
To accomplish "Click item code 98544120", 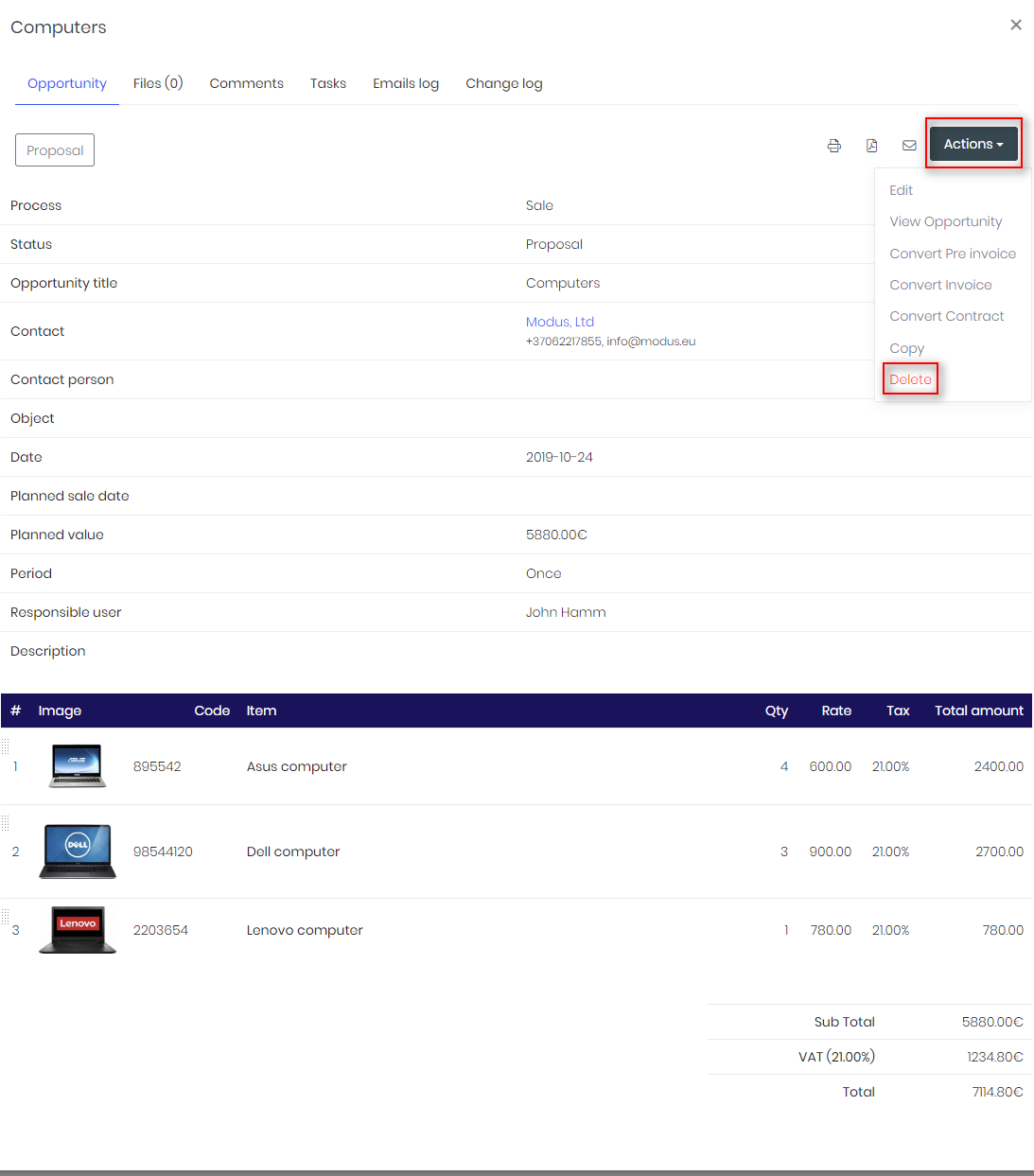I will (x=163, y=851).
